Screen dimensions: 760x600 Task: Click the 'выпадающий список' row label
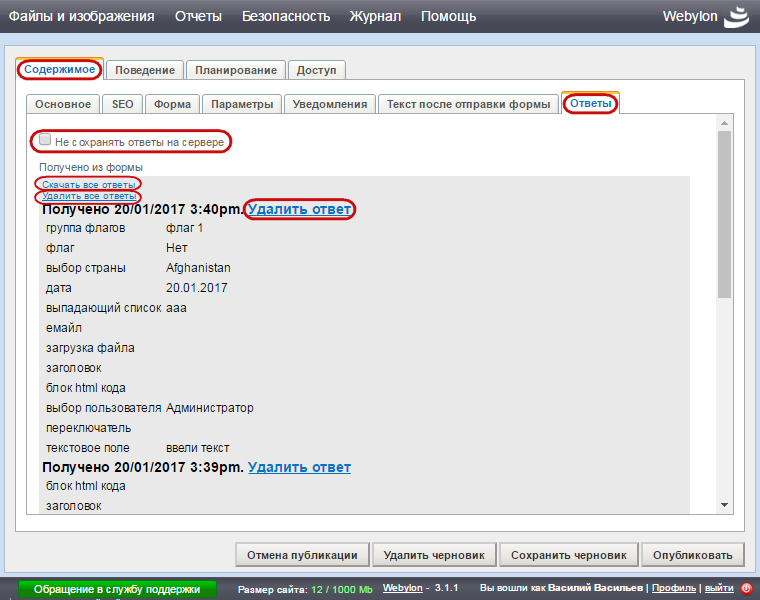104,308
